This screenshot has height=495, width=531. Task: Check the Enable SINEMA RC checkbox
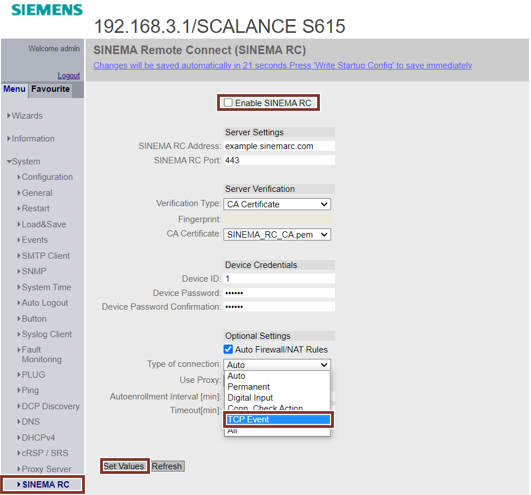(x=228, y=103)
